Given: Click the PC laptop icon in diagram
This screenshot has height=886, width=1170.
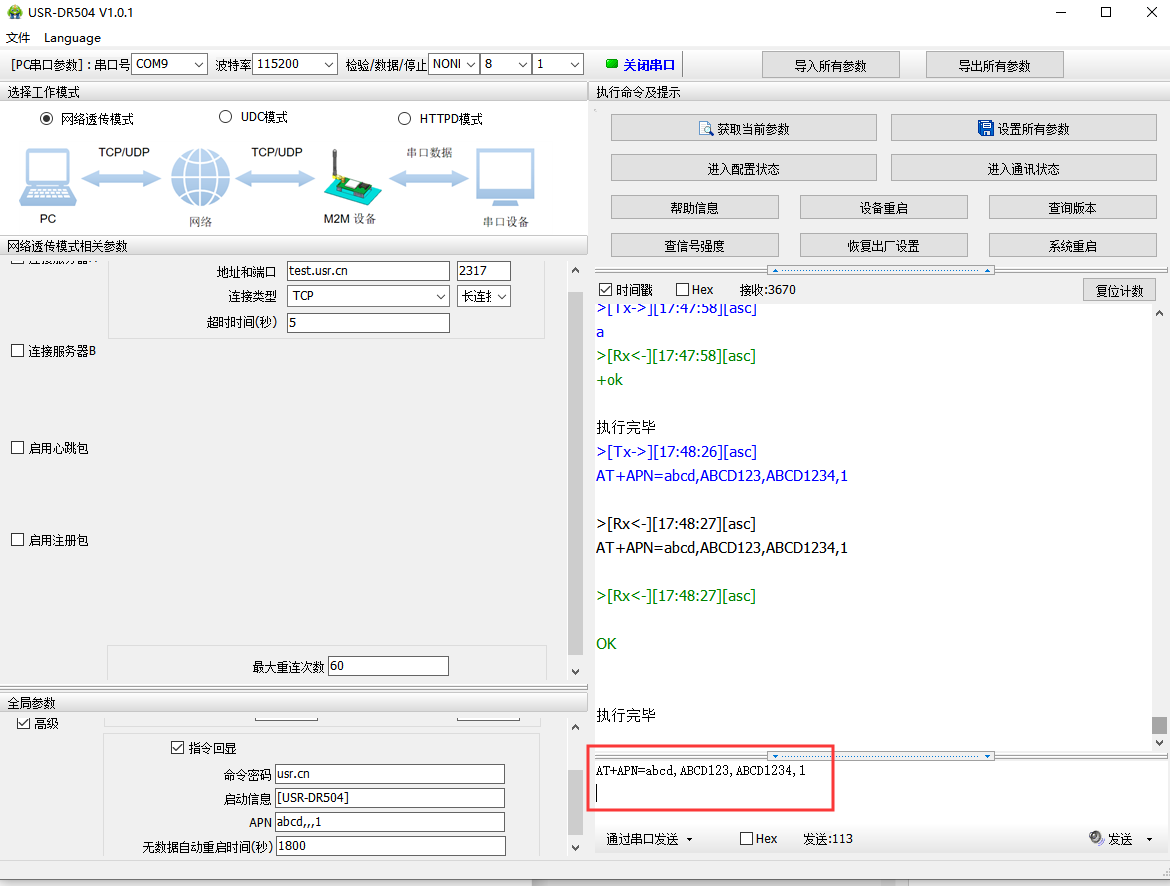Looking at the screenshot, I should (x=47, y=177).
